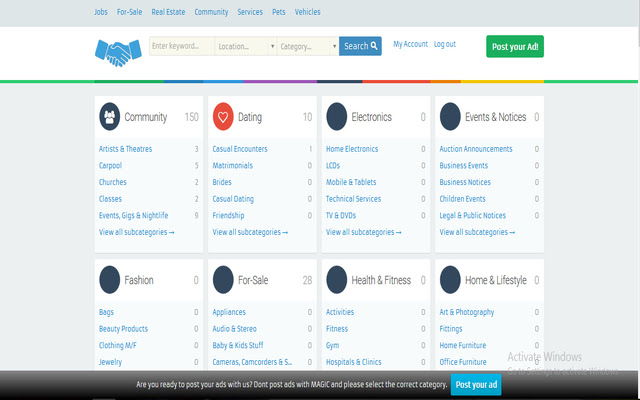Click the Log out link
The image size is (640, 400).
(444, 44)
